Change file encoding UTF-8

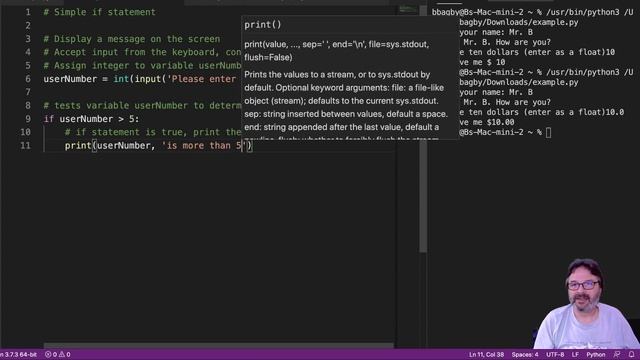pos(555,354)
